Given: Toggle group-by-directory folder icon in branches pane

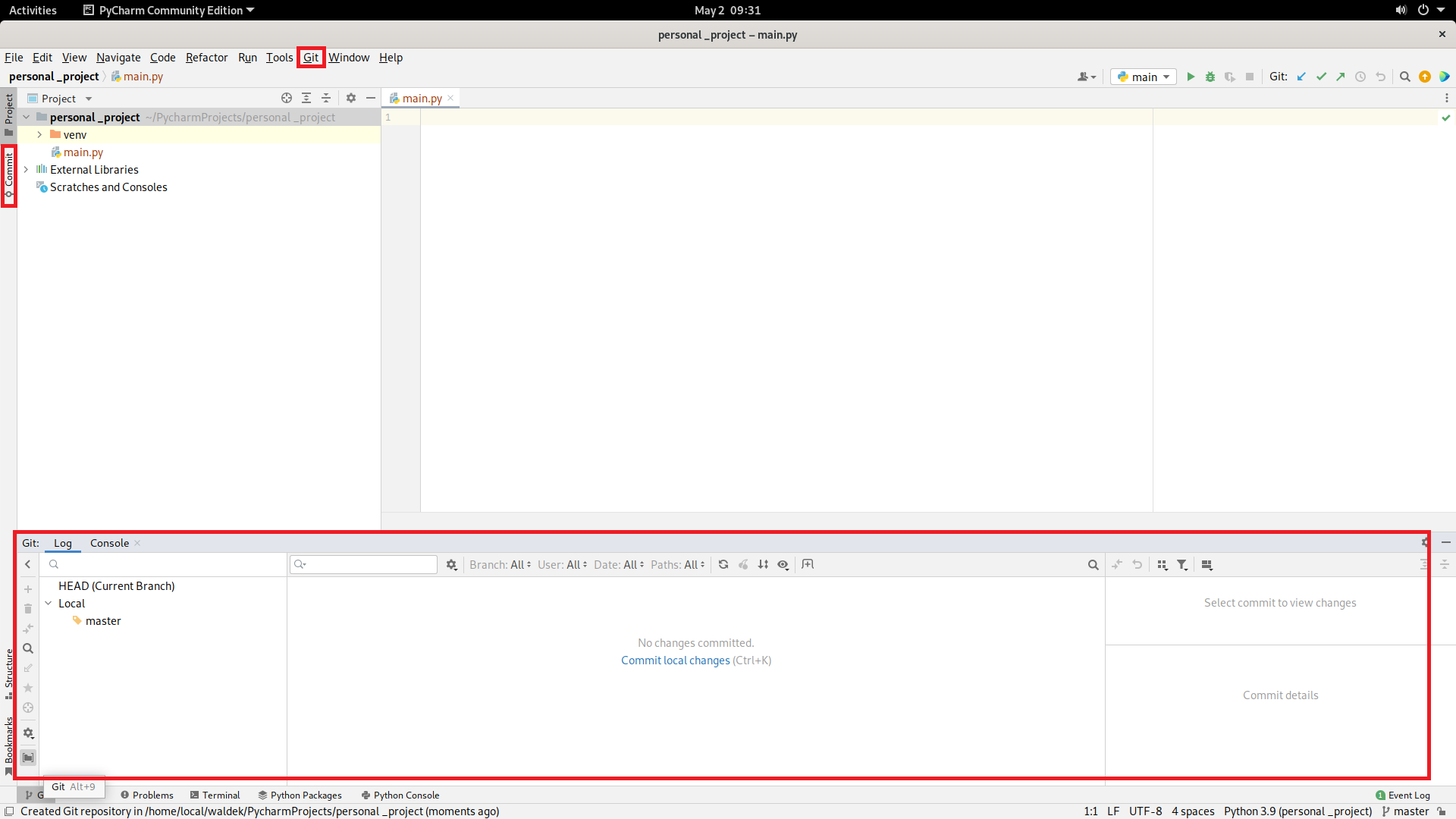Looking at the screenshot, I should (28, 758).
